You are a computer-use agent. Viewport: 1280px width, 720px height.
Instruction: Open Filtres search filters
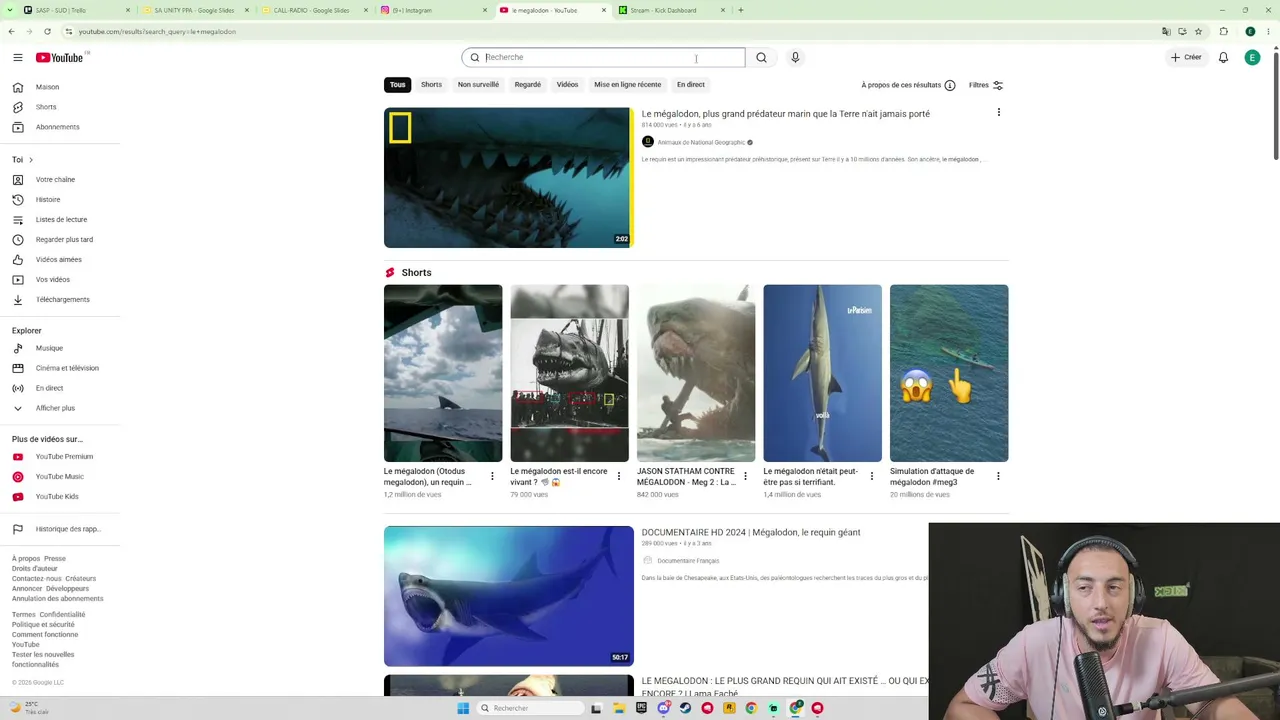pos(985,85)
